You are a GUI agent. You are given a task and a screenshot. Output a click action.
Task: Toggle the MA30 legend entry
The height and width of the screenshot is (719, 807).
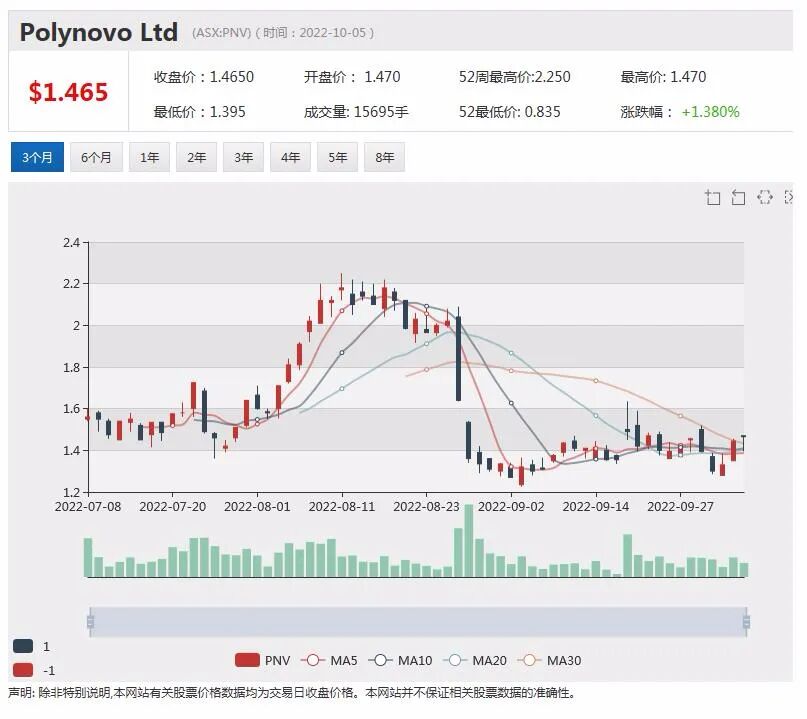click(x=549, y=660)
